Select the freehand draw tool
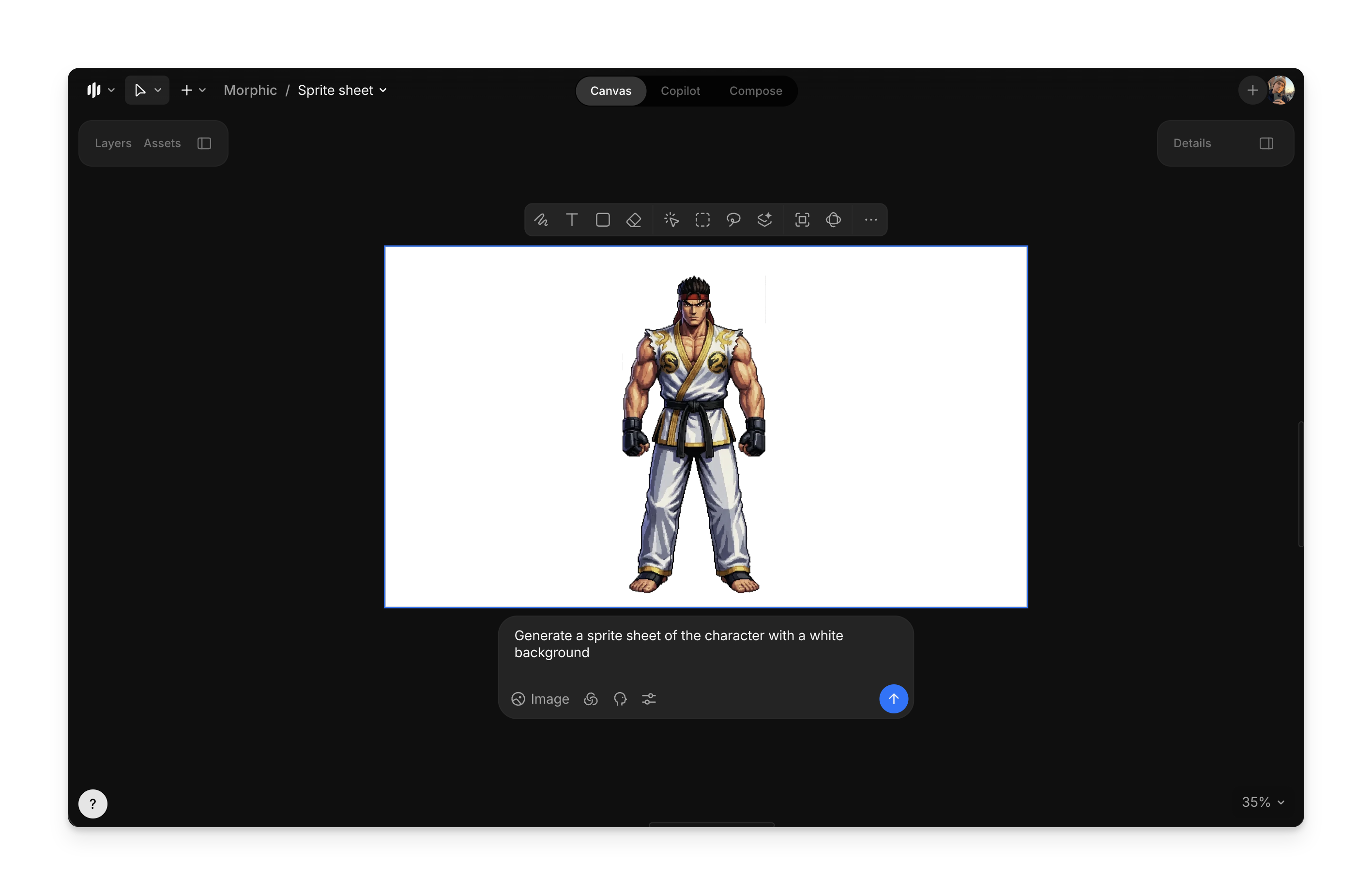The image size is (1372, 895). (x=541, y=220)
